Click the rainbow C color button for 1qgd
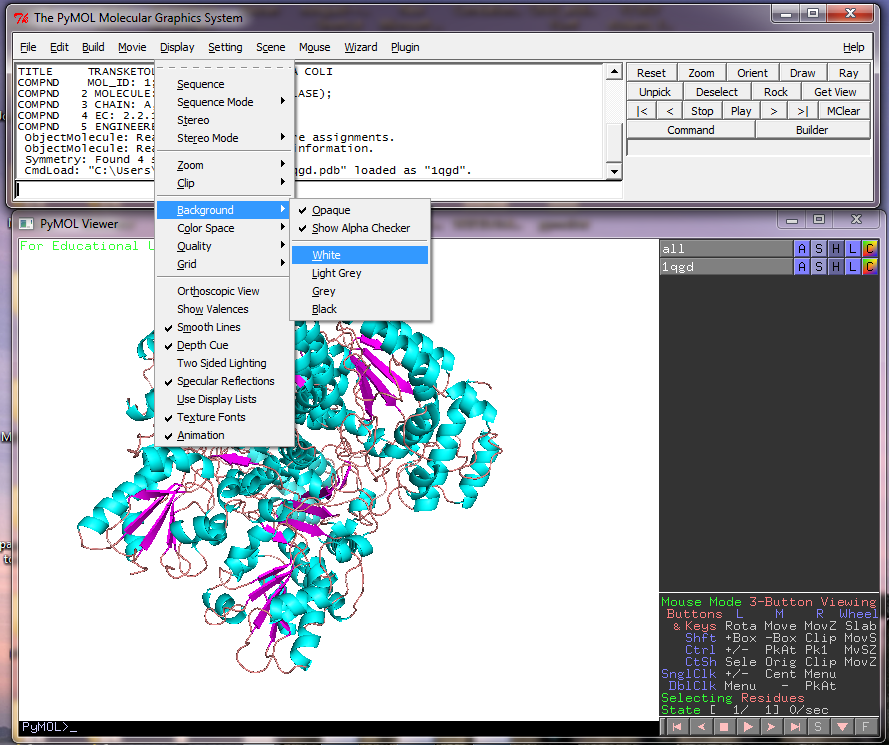 (x=870, y=267)
